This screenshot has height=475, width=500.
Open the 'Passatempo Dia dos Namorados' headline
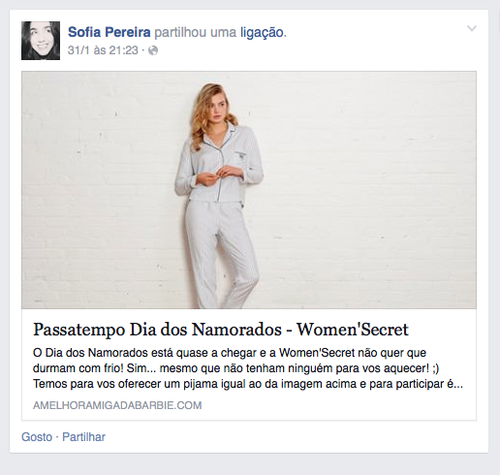[x=221, y=329]
